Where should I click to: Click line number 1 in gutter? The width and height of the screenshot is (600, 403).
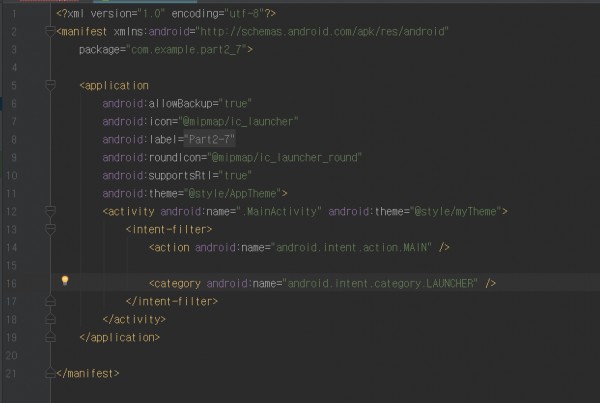[x=14, y=14]
